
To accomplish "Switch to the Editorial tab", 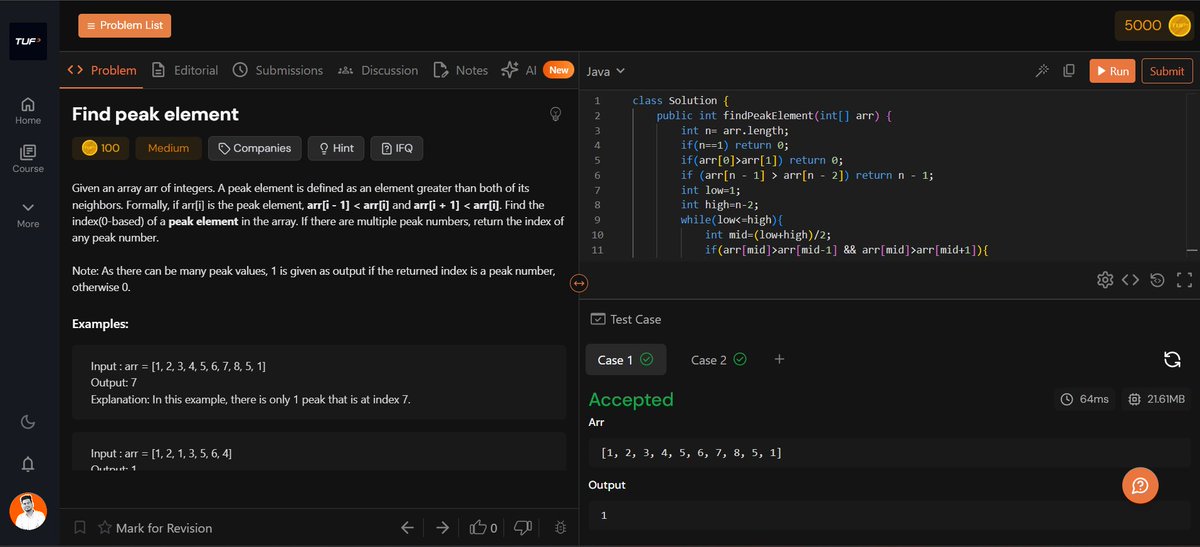I will pos(185,70).
